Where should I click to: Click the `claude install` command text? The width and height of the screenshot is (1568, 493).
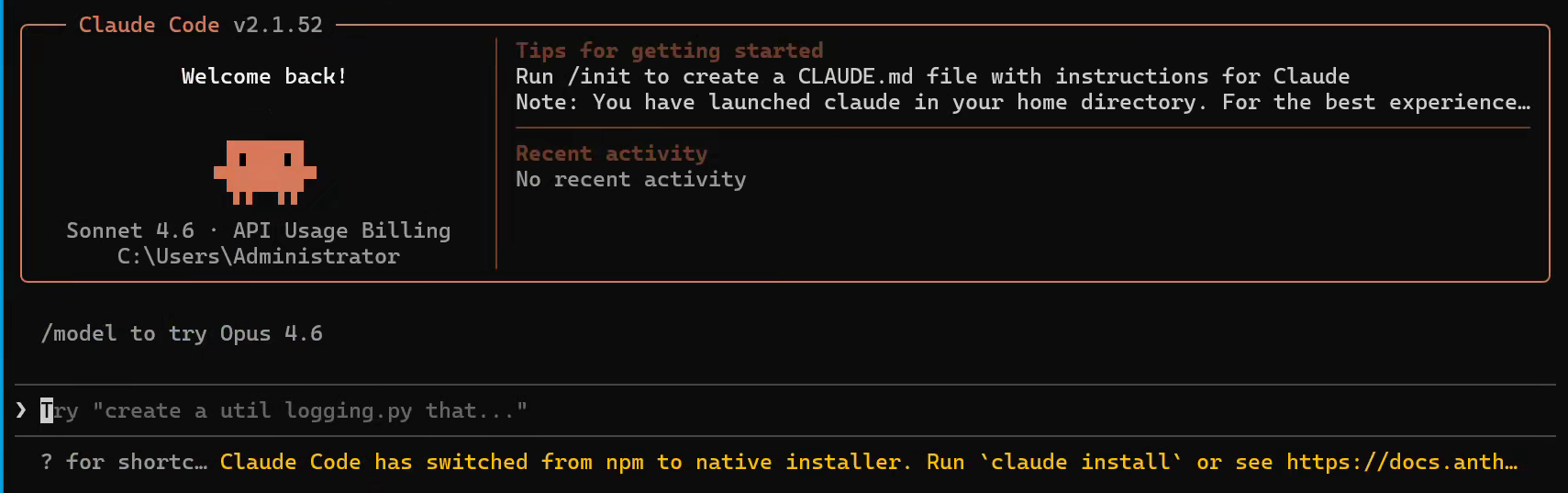pyautogui.click(x=1080, y=462)
